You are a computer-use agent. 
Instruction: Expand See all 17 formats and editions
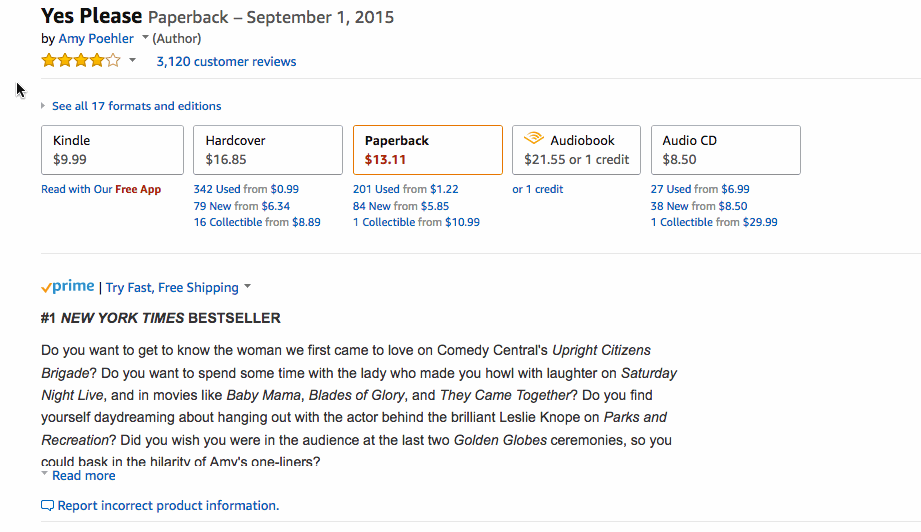point(136,106)
